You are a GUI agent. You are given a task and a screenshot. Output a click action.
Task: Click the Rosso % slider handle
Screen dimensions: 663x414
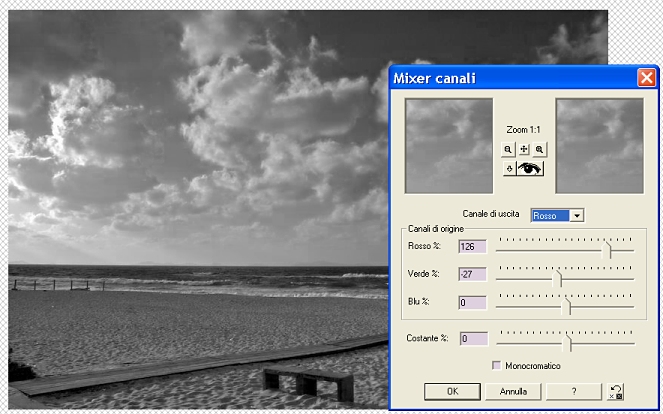(609, 251)
